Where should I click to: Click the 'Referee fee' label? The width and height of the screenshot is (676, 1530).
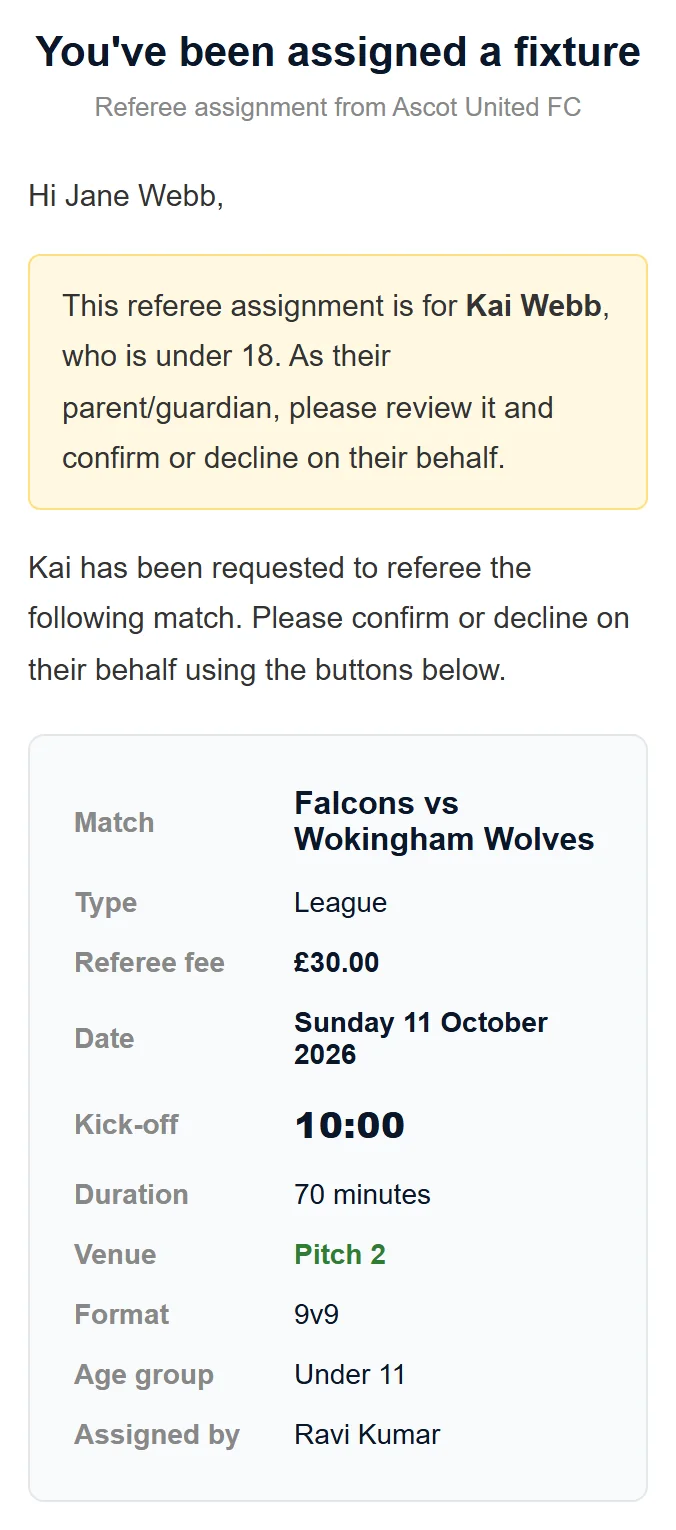pos(149,963)
